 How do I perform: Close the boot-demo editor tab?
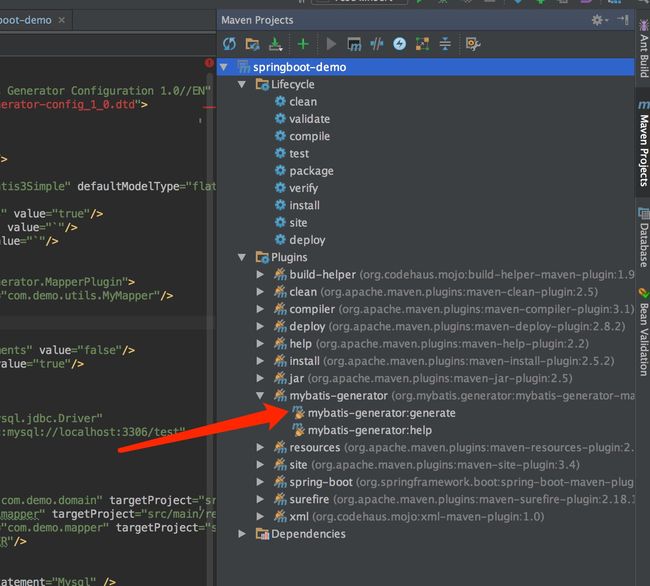62,20
